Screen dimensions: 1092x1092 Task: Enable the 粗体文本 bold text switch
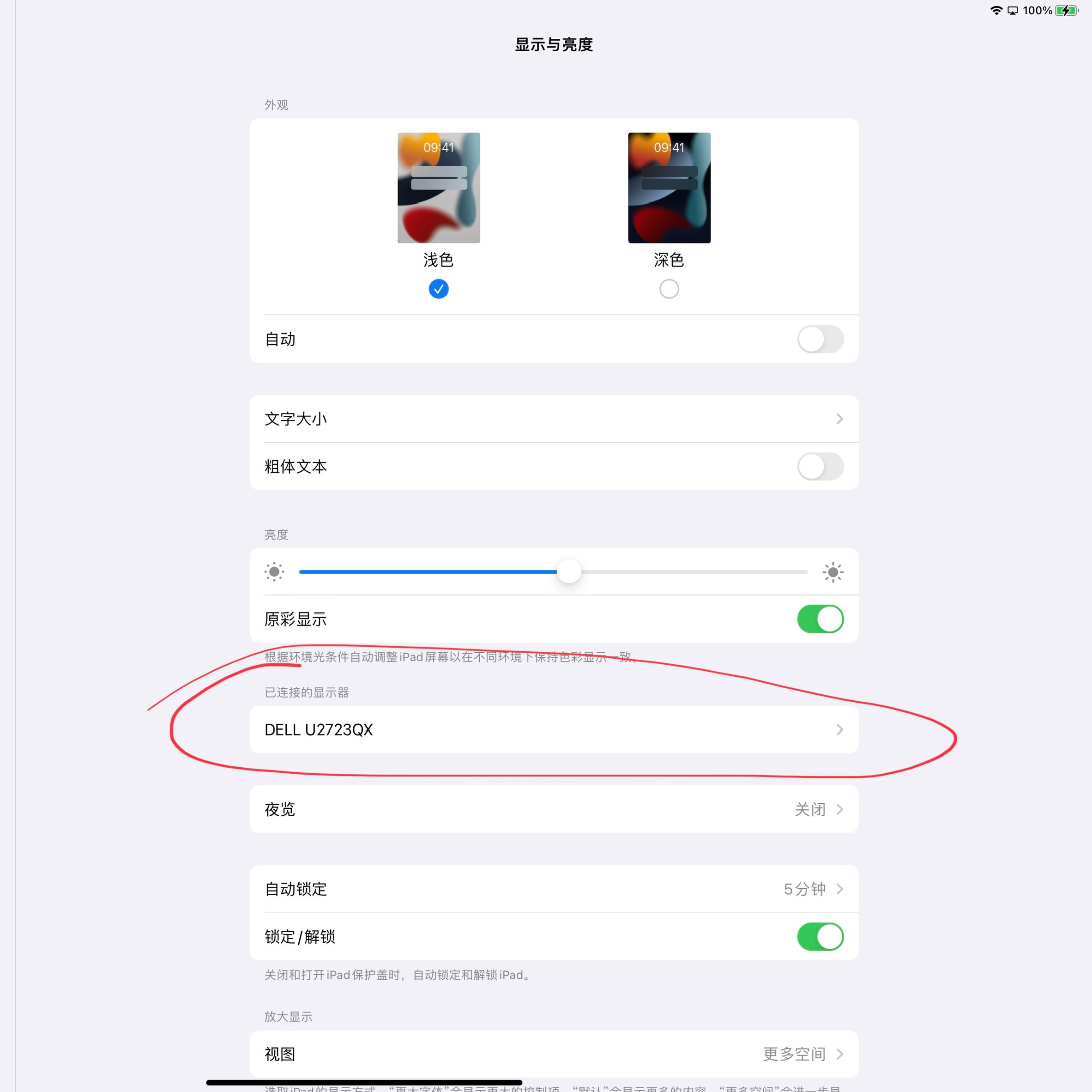click(820, 467)
